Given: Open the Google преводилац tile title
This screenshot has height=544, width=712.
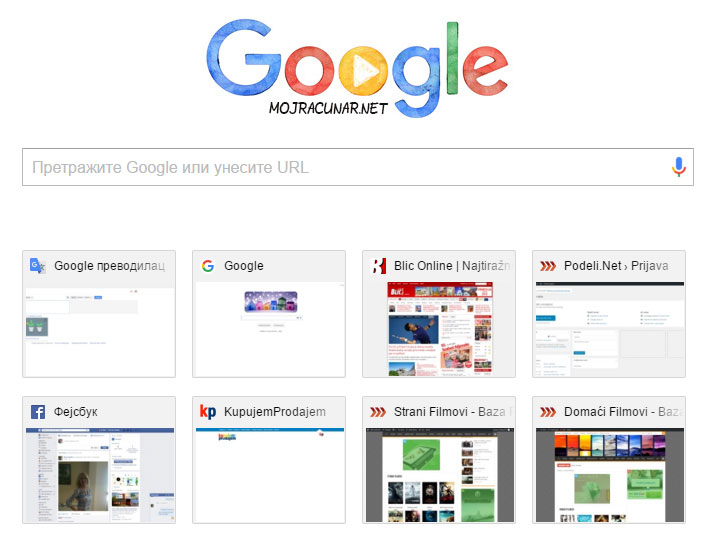Looking at the screenshot, I should pos(109,266).
